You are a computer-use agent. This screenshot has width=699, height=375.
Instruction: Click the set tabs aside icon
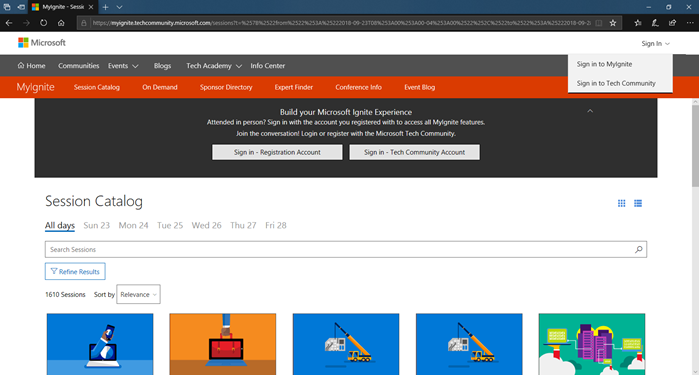coord(21,7)
